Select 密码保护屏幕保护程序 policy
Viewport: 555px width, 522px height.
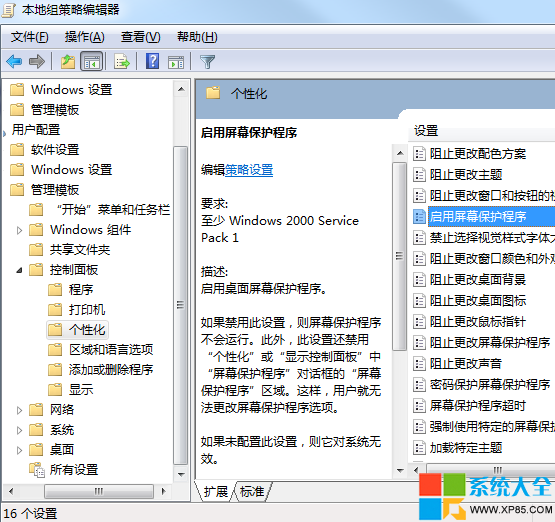pyautogui.click(x=490, y=385)
